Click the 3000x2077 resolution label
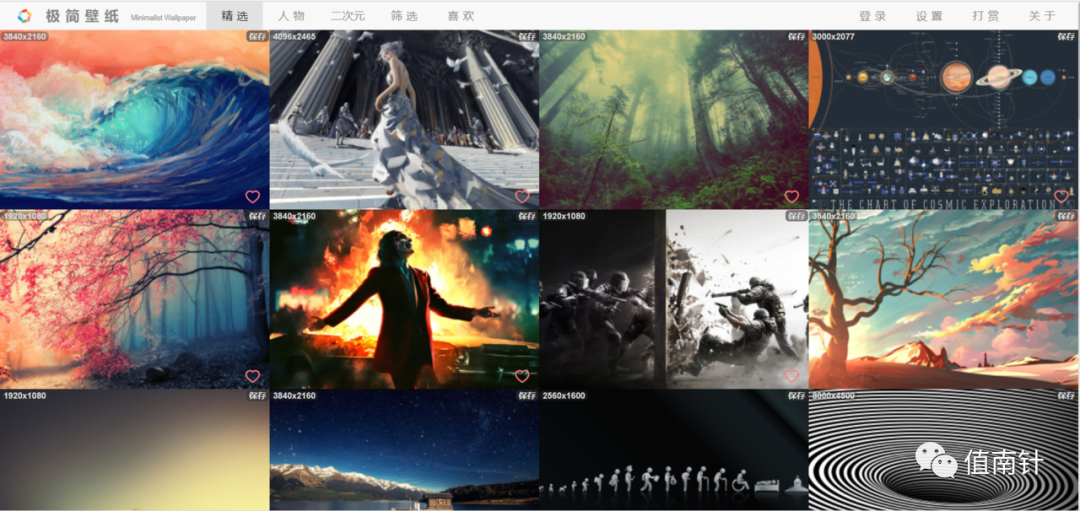 pyautogui.click(x=833, y=36)
